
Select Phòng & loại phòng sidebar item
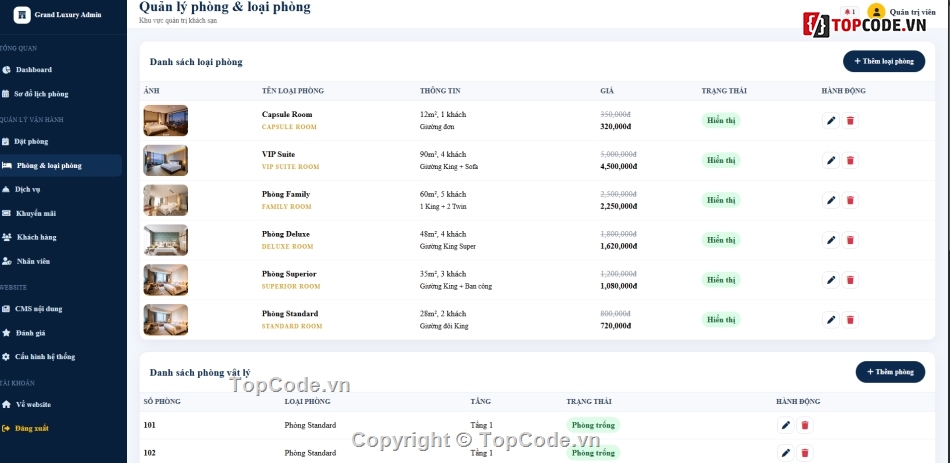[x=61, y=165]
